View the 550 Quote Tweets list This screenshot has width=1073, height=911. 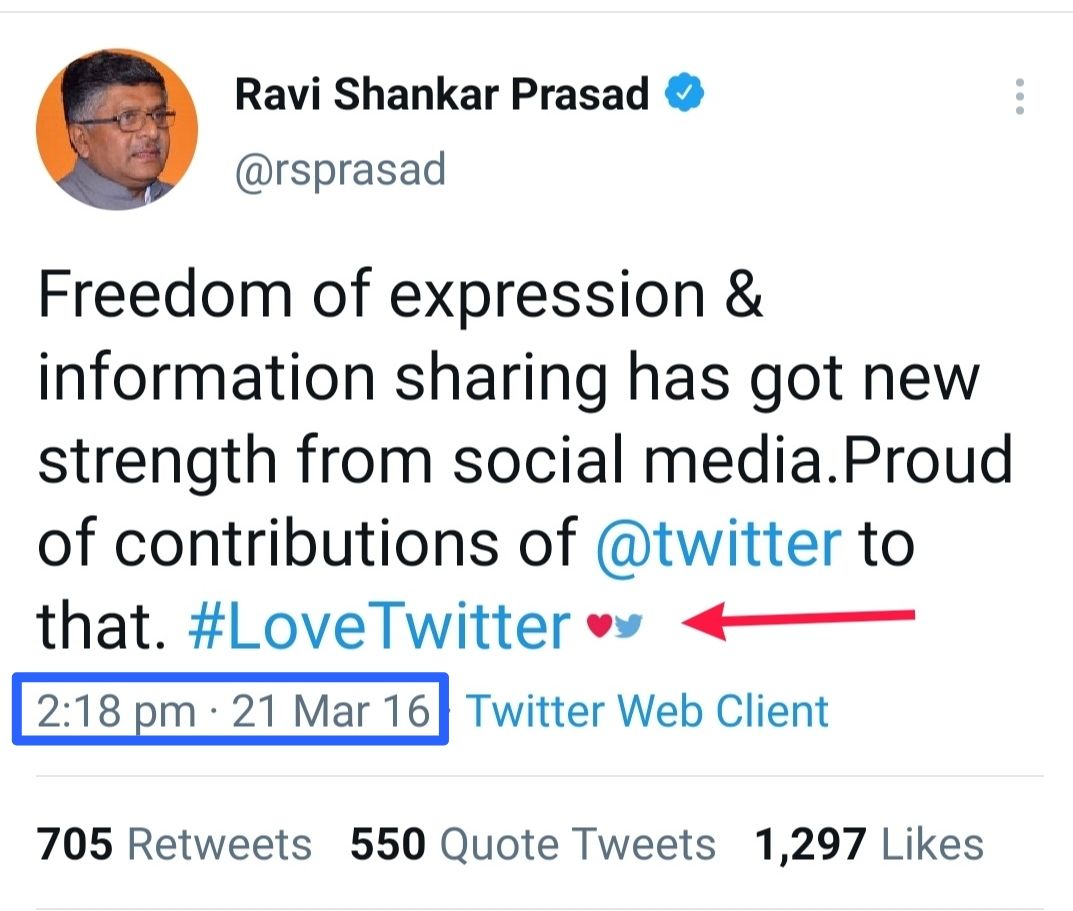532,843
